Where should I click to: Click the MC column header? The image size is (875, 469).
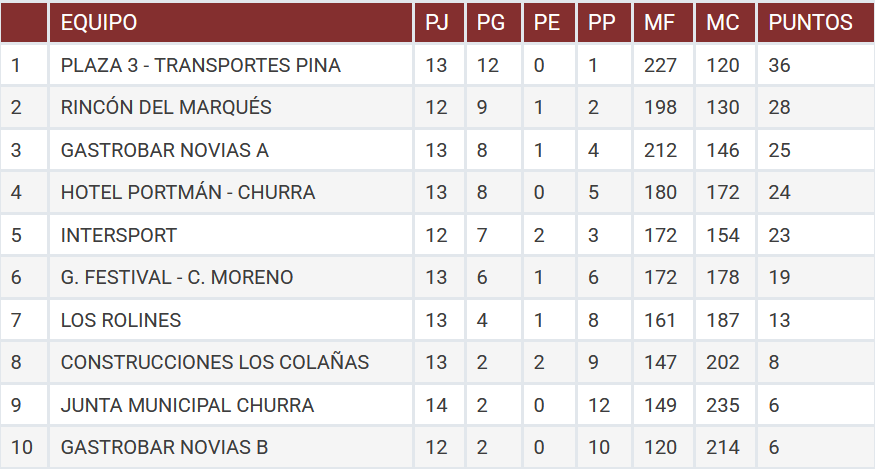725,22
